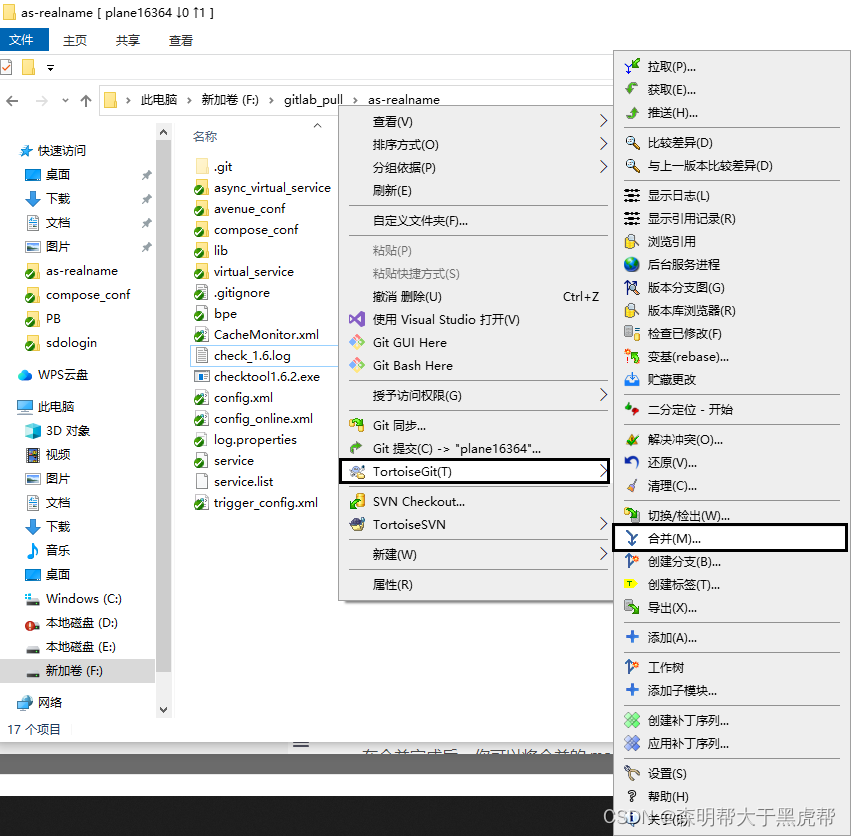Click the 与上一版本比较差异 icon
Viewport: 851px width, 836px height.
(632, 165)
